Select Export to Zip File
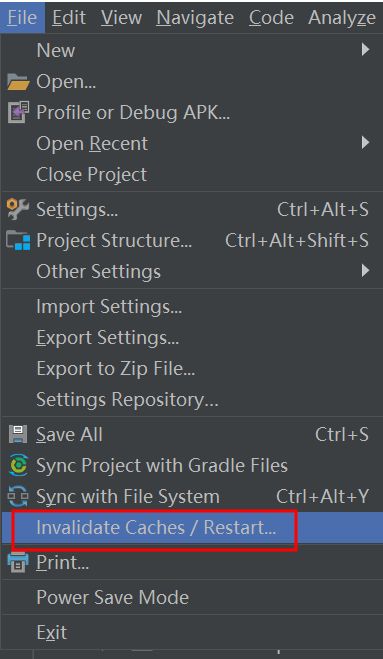The height and width of the screenshot is (659, 383). point(191,369)
